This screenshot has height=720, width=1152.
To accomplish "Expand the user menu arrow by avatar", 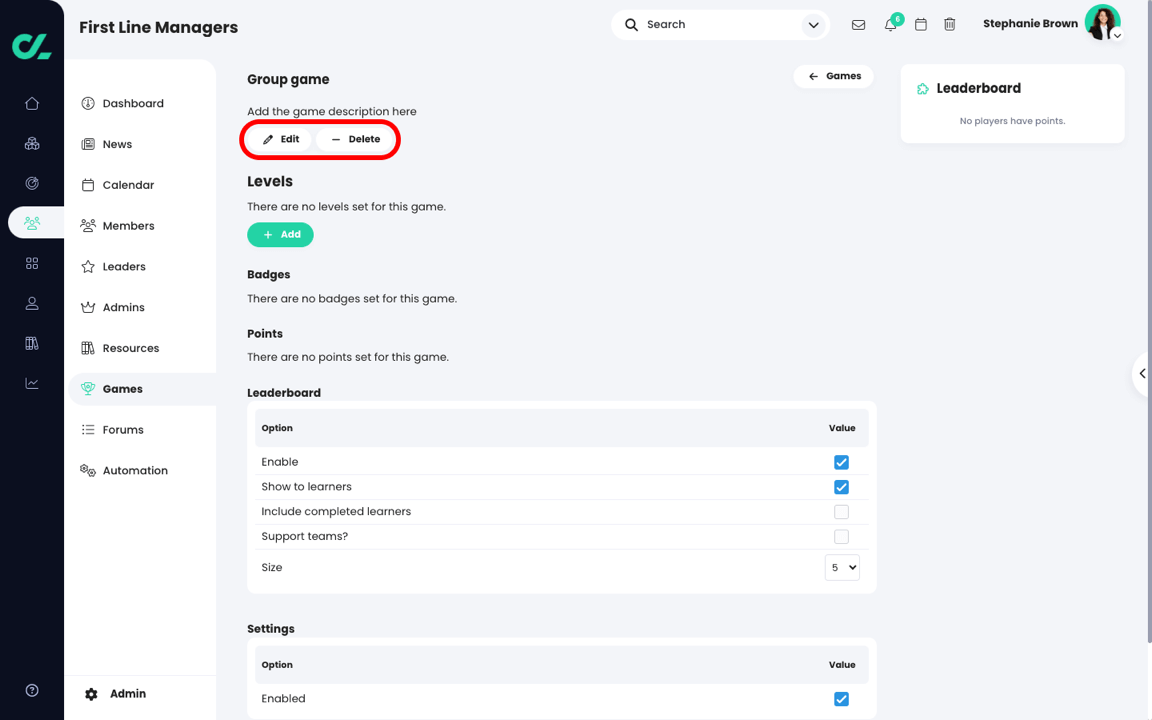I will [1117, 35].
